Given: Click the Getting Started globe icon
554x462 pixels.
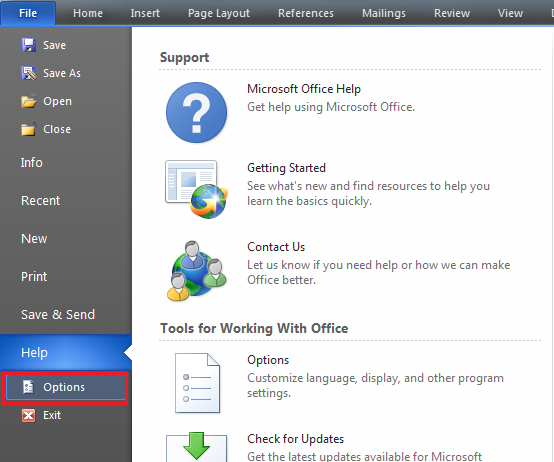Looking at the screenshot, I should coord(196,189).
